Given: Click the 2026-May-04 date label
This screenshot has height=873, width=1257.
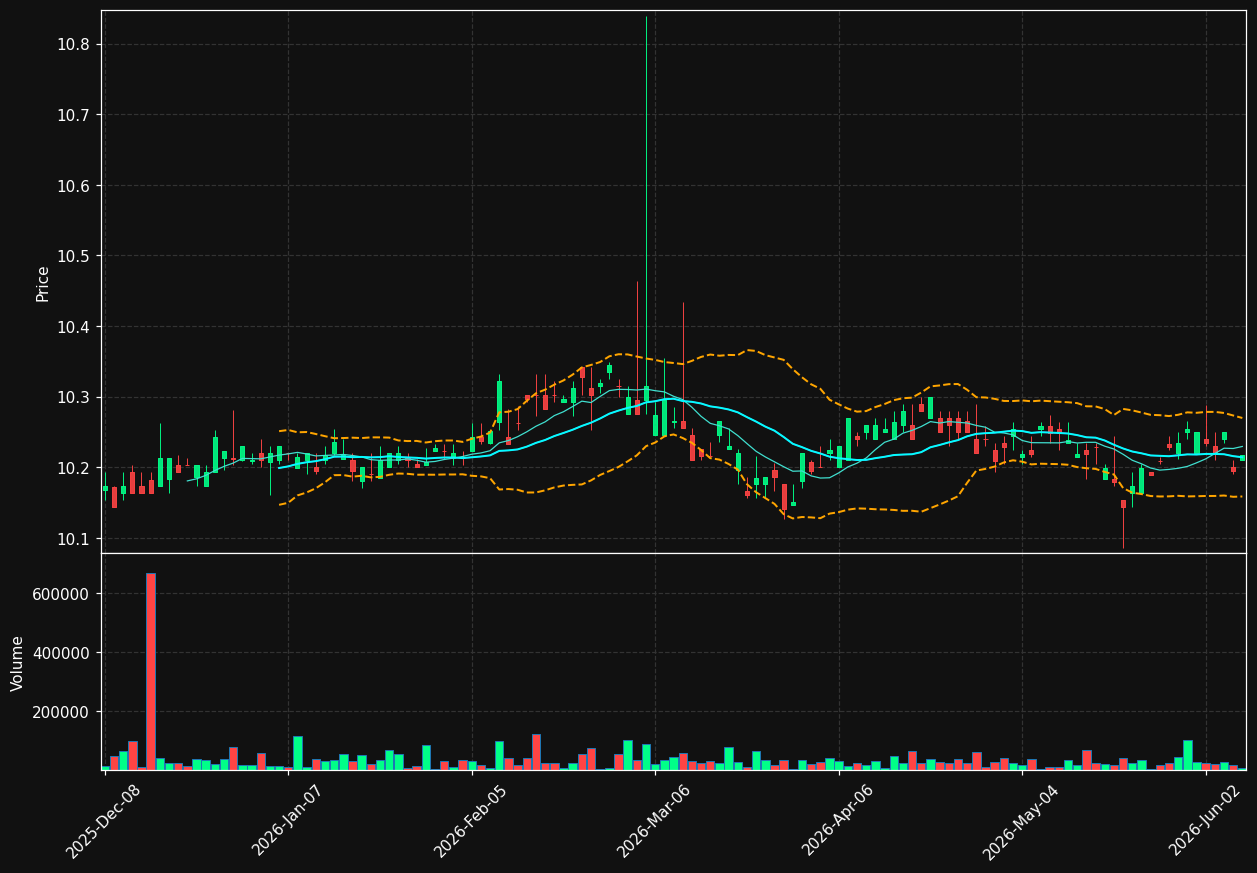Looking at the screenshot, I should [x=1020, y=821].
